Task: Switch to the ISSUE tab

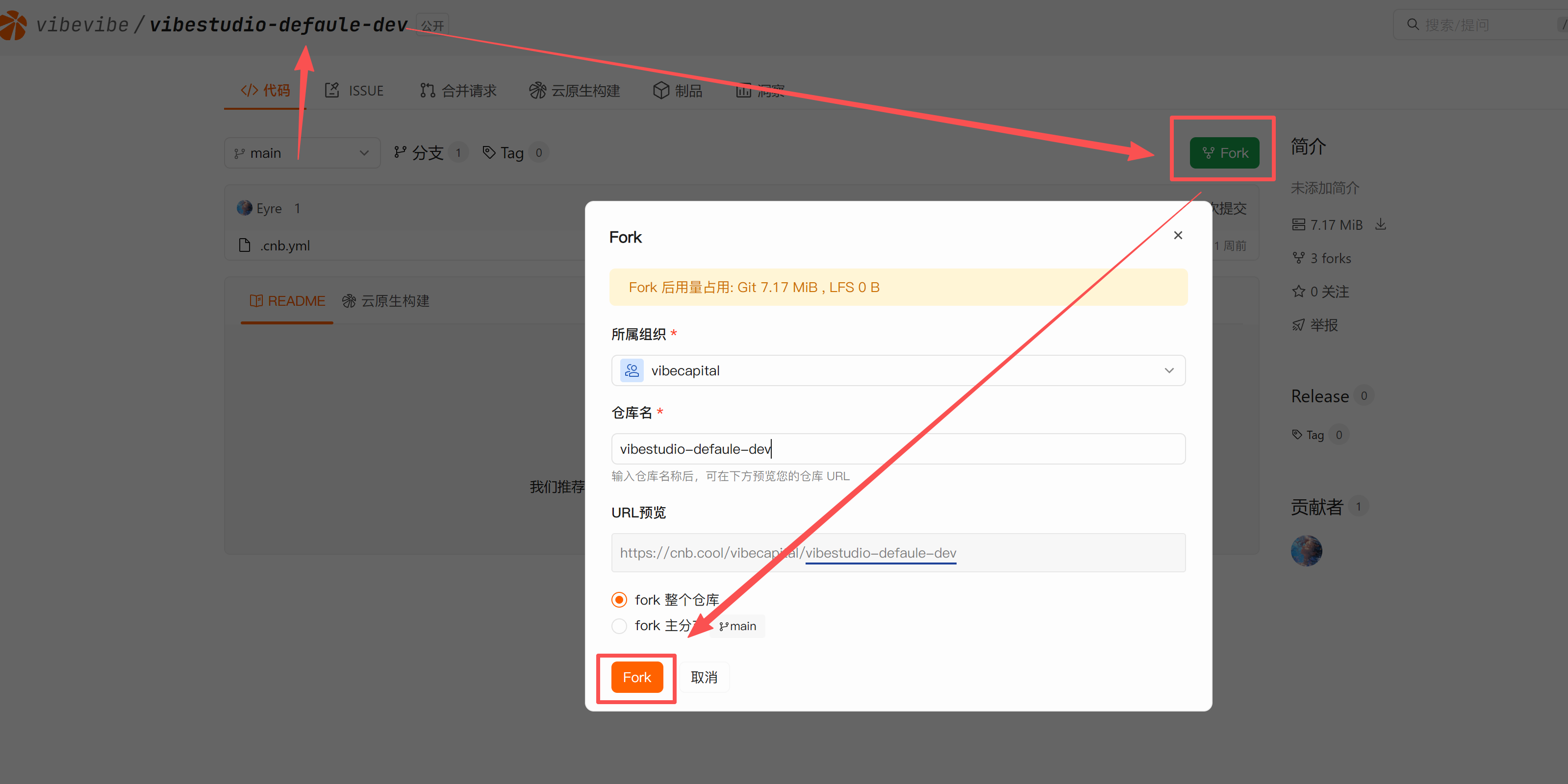Action: (x=354, y=91)
